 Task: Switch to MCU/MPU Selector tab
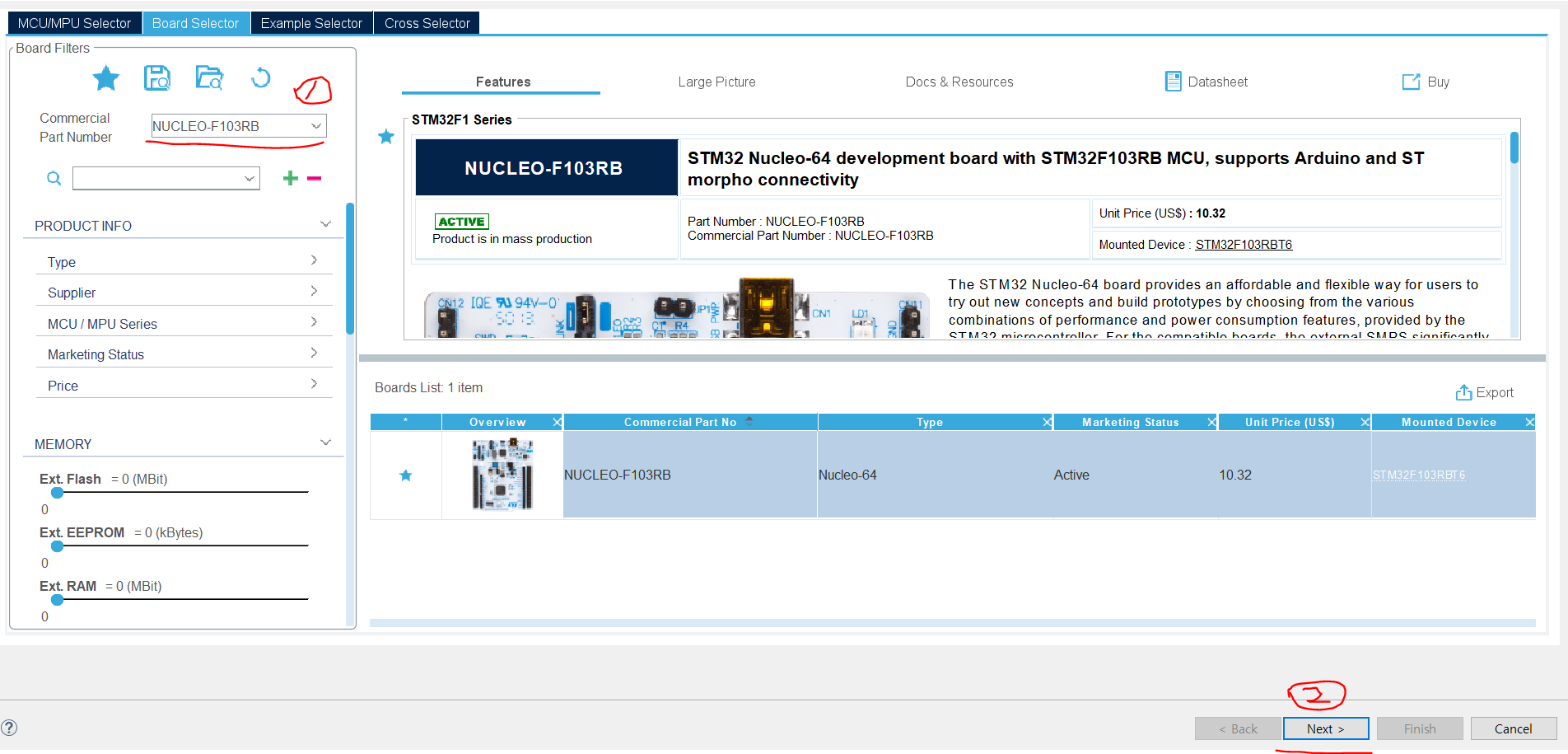click(x=74, y=23)
